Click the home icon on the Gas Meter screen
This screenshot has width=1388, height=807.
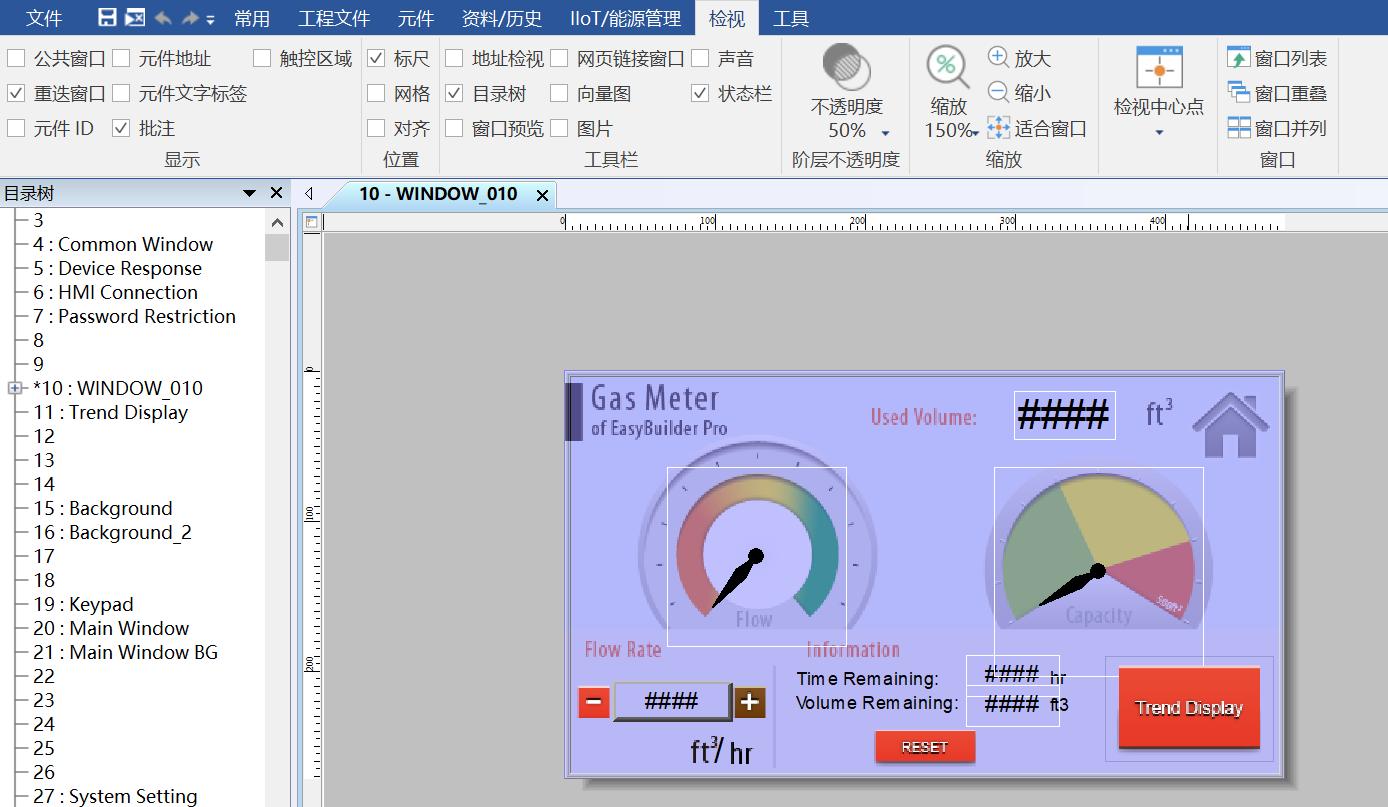point(1230,424)
